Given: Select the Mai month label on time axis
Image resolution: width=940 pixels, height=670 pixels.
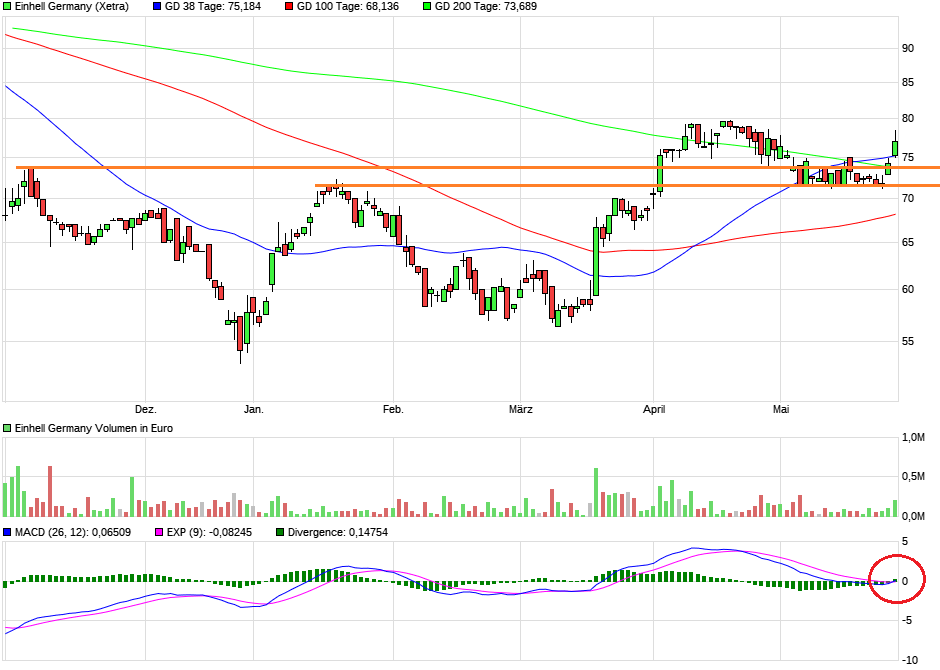Looking at the screenshot, I should (x=782, y=409).
